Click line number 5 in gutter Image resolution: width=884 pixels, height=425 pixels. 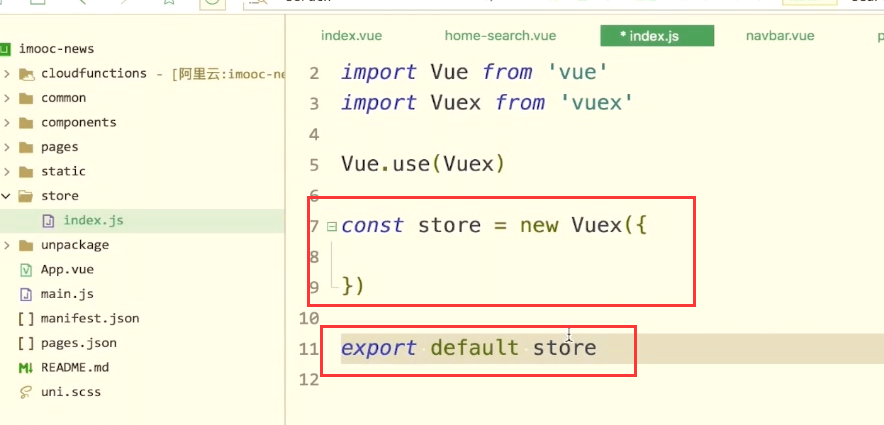point(314,166)
